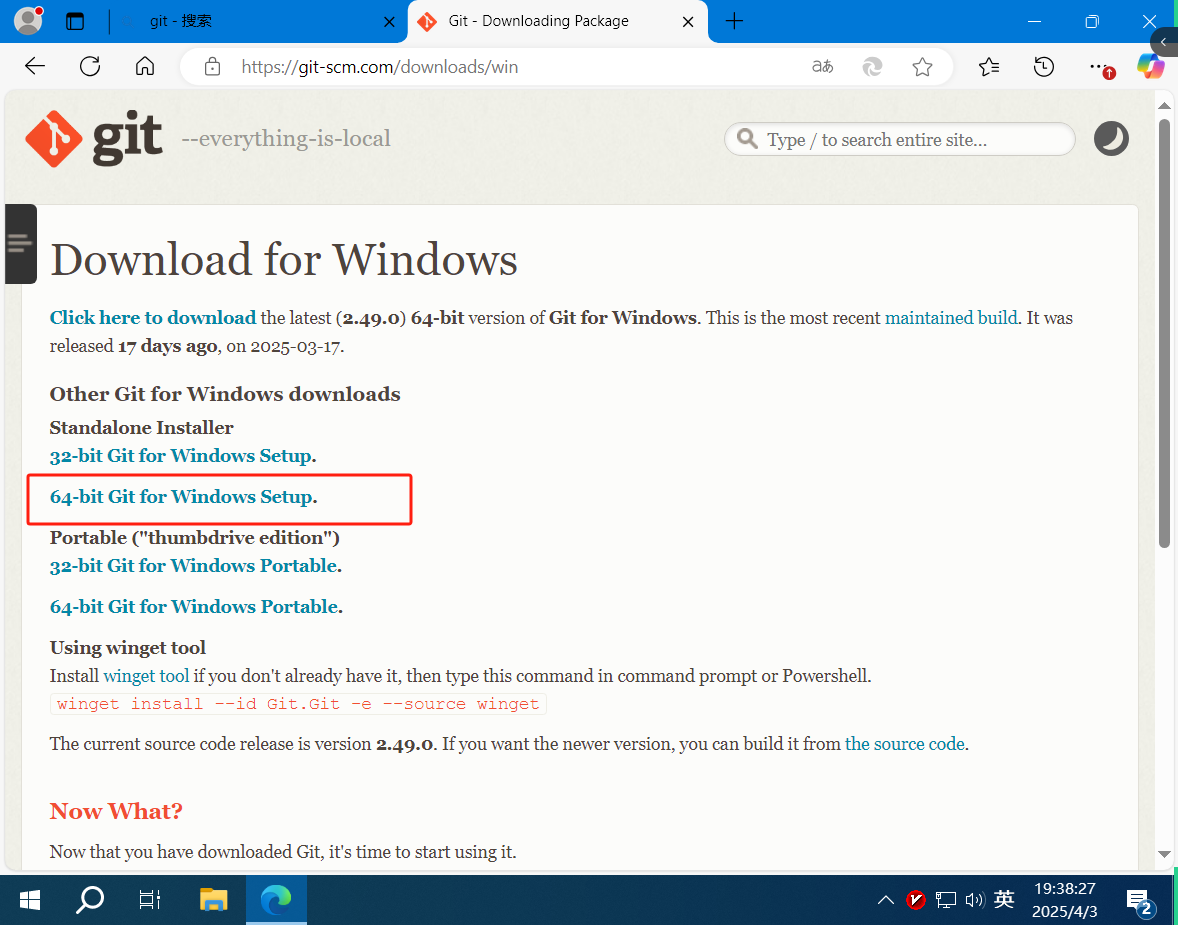Click the page vertical scrollbar thumb
Image resolution: width=1178 pixels, height=925 pixels.
[x=1164, y=333]
